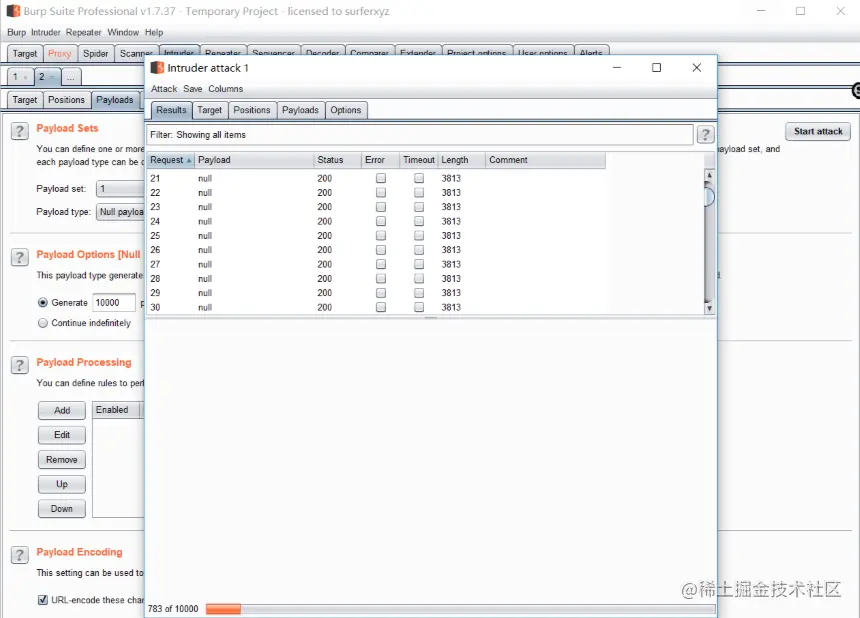Screen dimensions: 860x618
Task: Open the Spider tab in main window
Action: [x=95, y=53]
